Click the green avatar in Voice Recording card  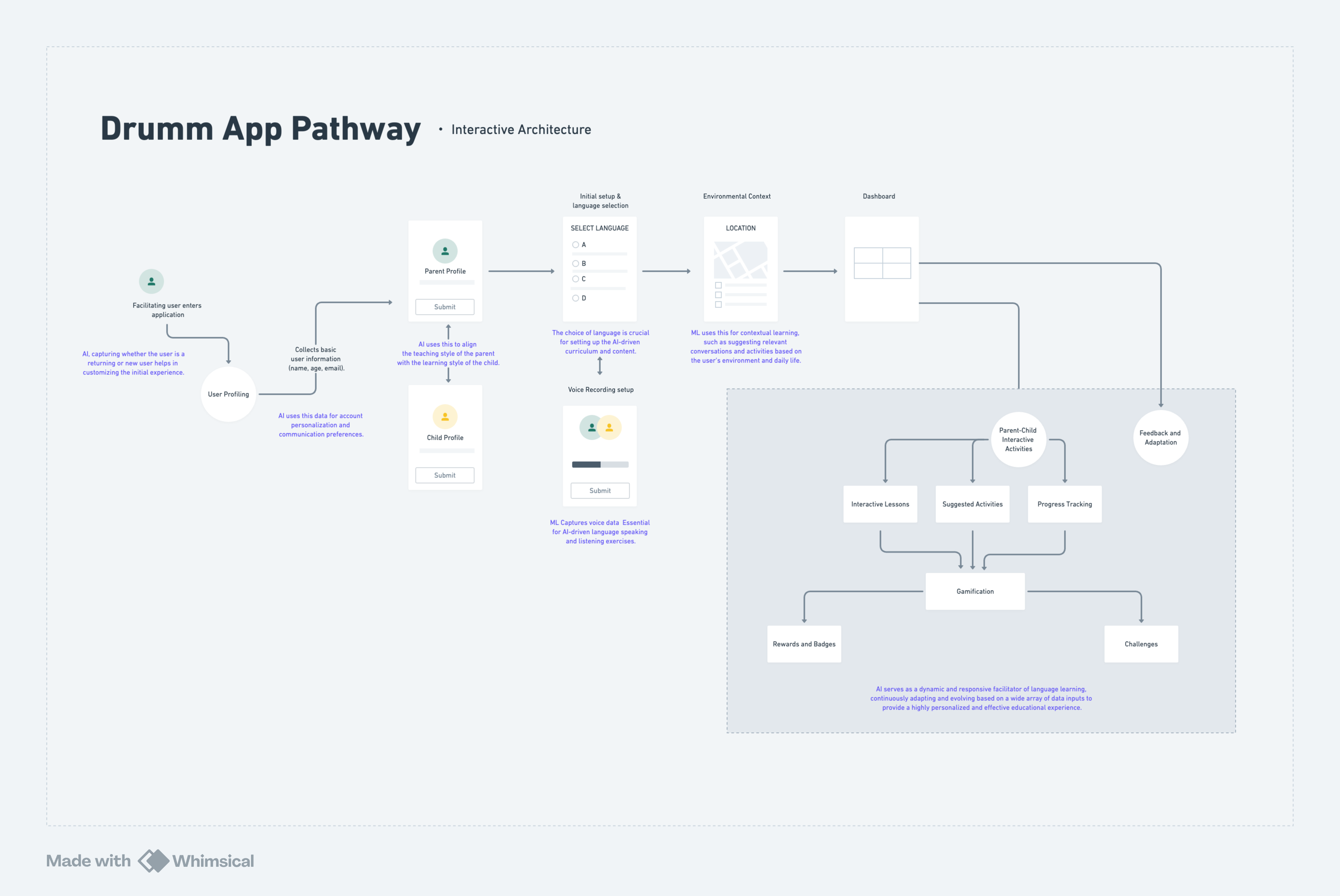(592, 427)
